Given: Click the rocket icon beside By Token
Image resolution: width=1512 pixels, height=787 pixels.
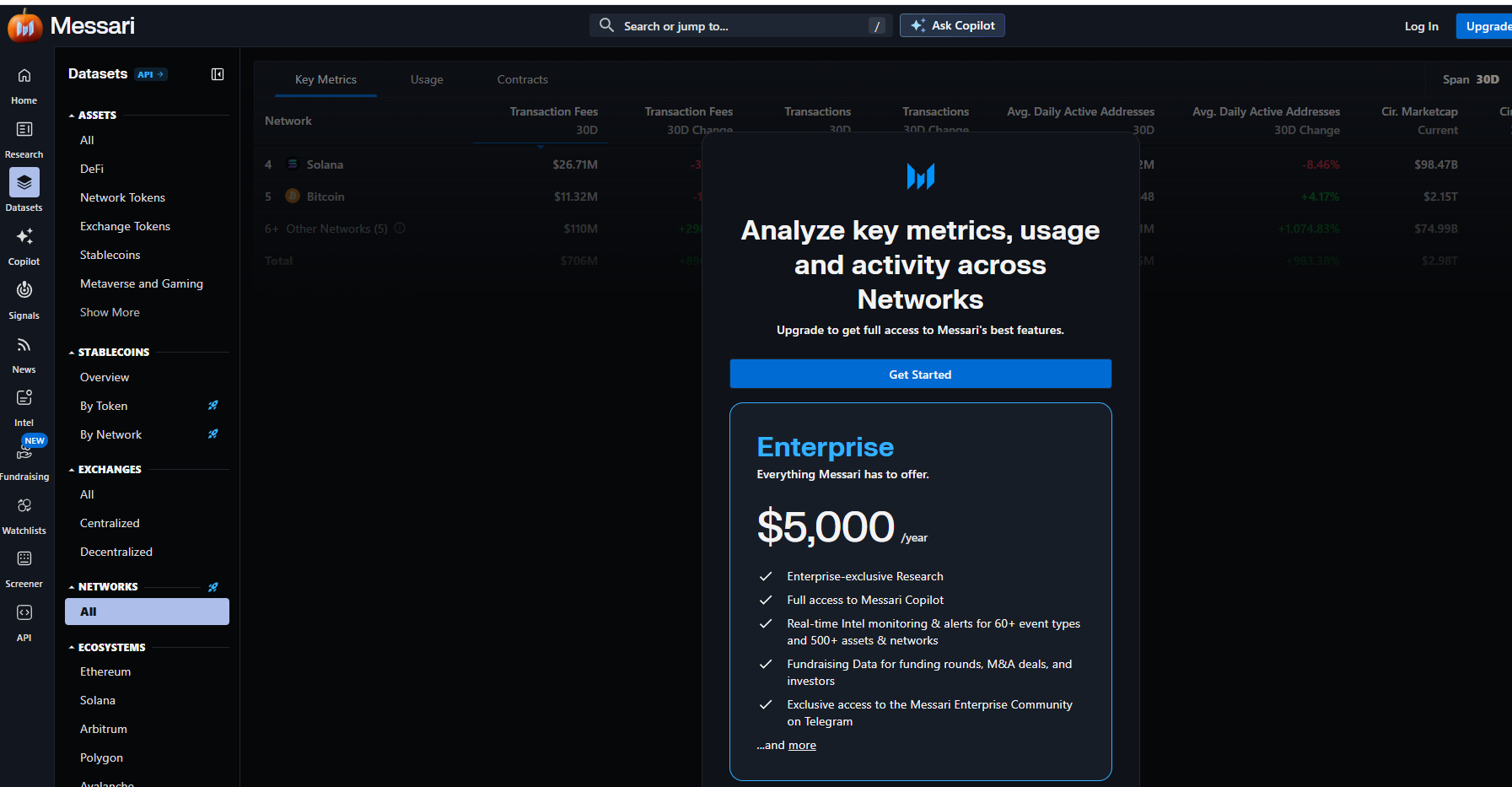Looking at the screenshot, I should click(x=213, y=406).
